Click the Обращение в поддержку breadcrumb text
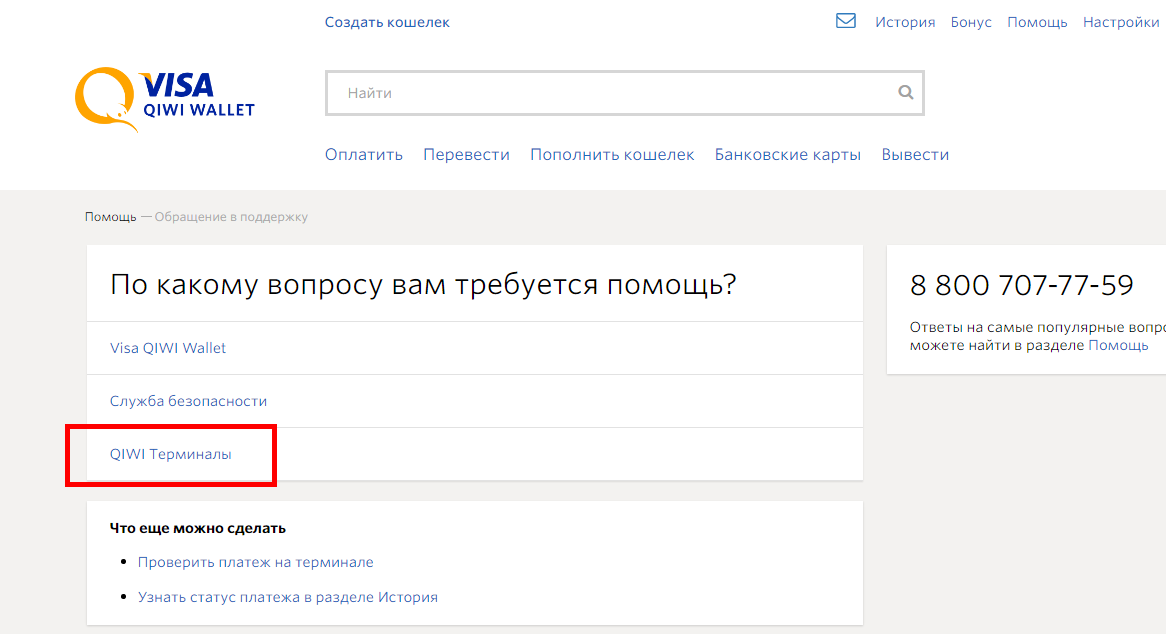The width and height of the screenshot is (1166, 634). tap(231, 217)
